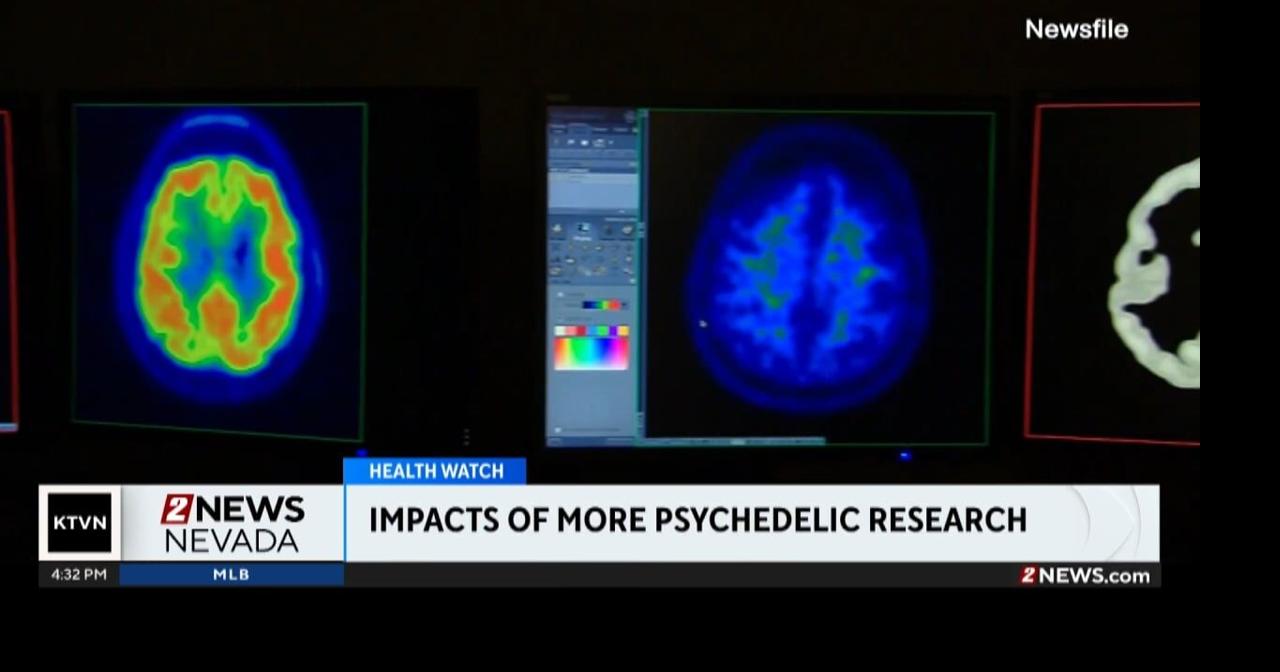The height and width of the screenshot is (672, 1280).
Task: Choose a swatch from the color palette row
Action: [x=591, y=331]
